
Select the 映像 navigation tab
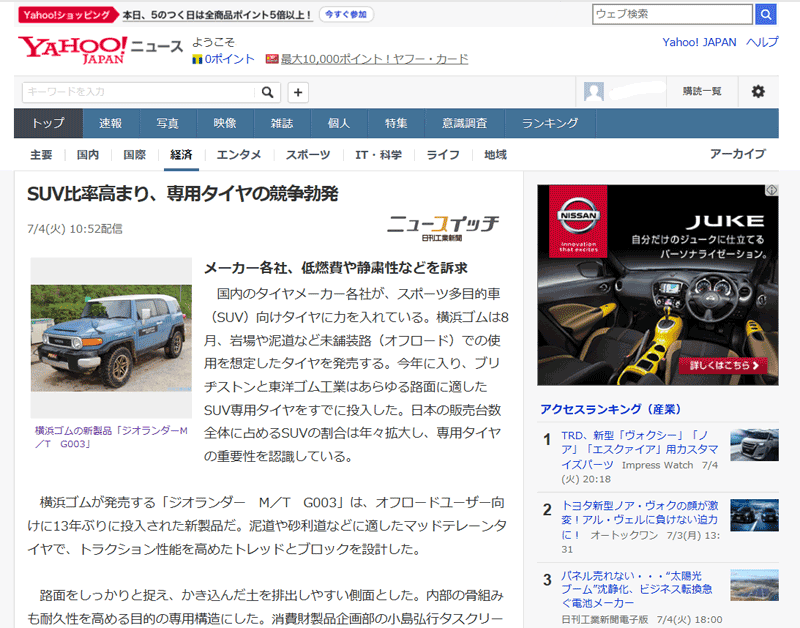[225, 123]
